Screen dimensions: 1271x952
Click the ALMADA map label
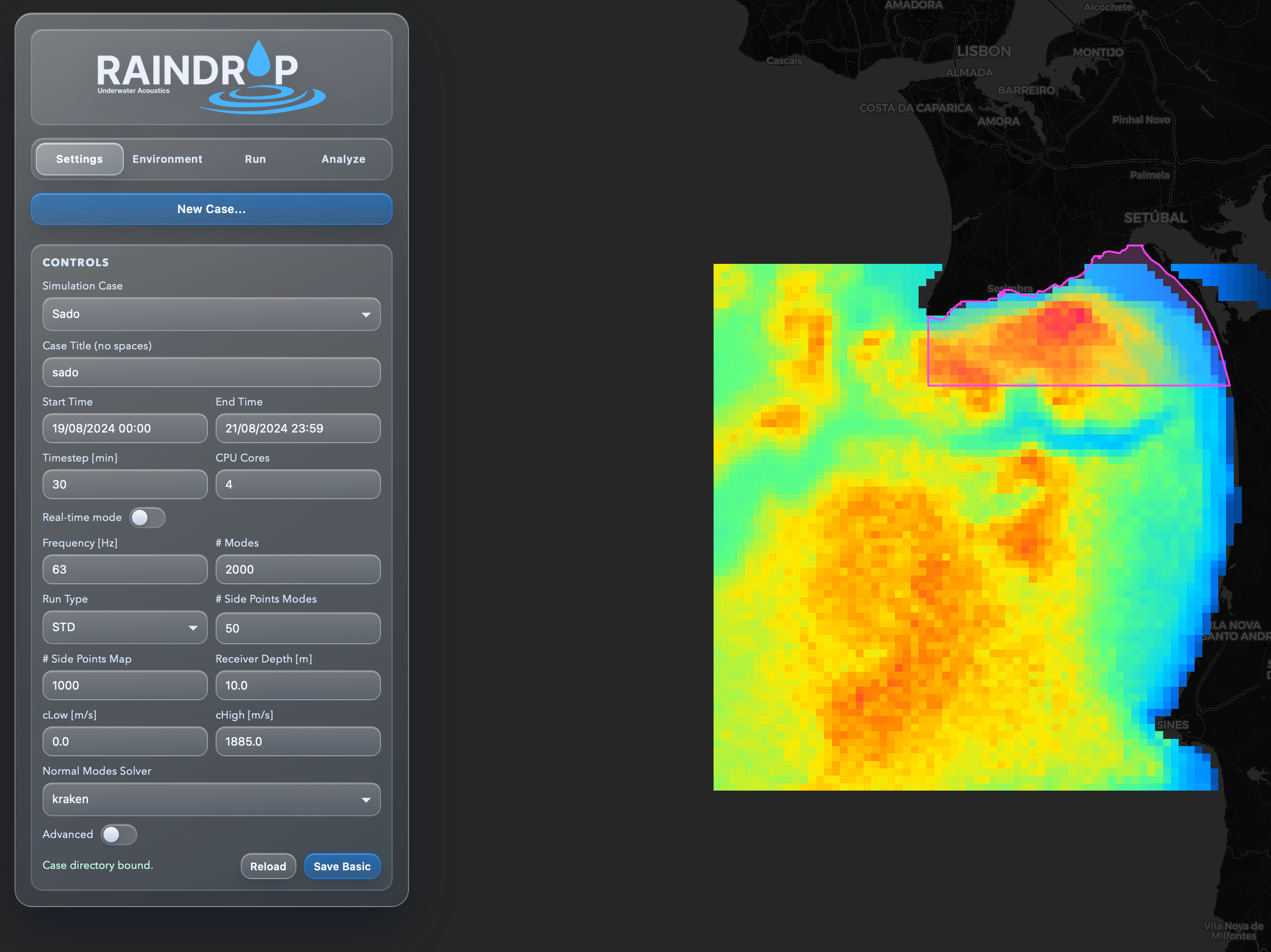coord(969,72)
